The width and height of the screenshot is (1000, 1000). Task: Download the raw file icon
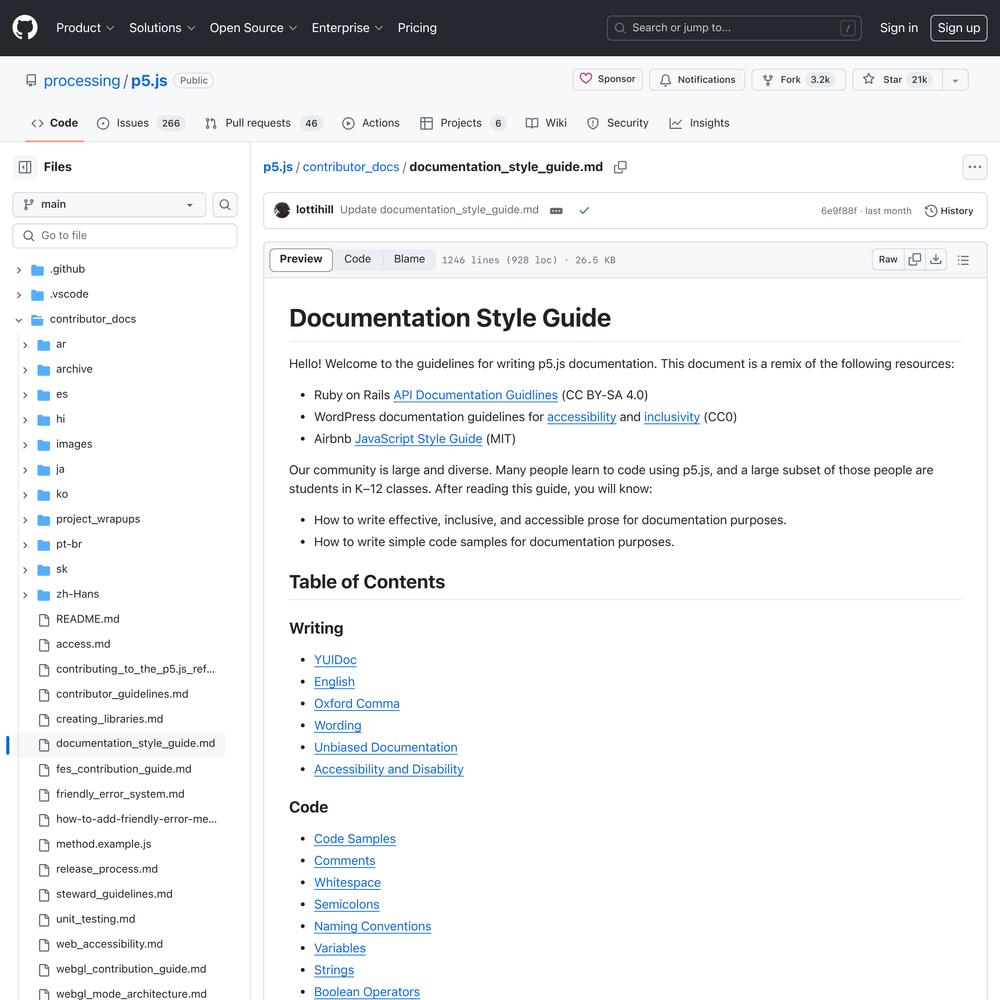click(x=936, y=260)
